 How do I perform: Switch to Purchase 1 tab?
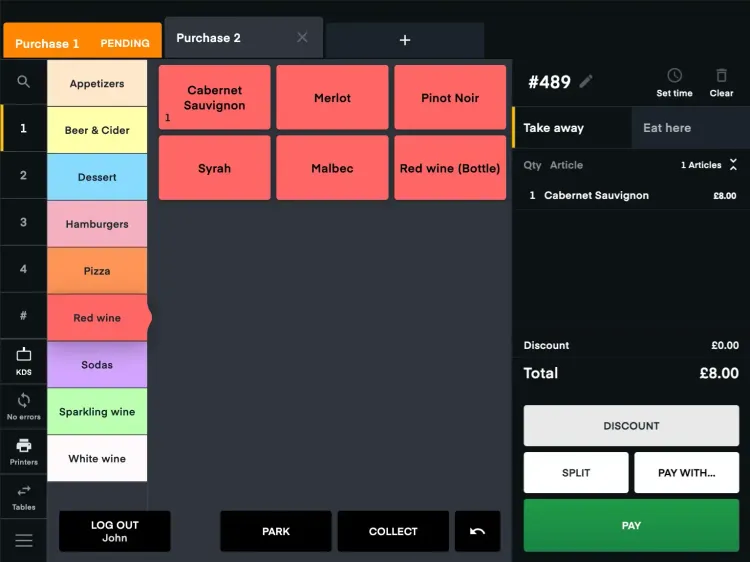click(82, 41)
